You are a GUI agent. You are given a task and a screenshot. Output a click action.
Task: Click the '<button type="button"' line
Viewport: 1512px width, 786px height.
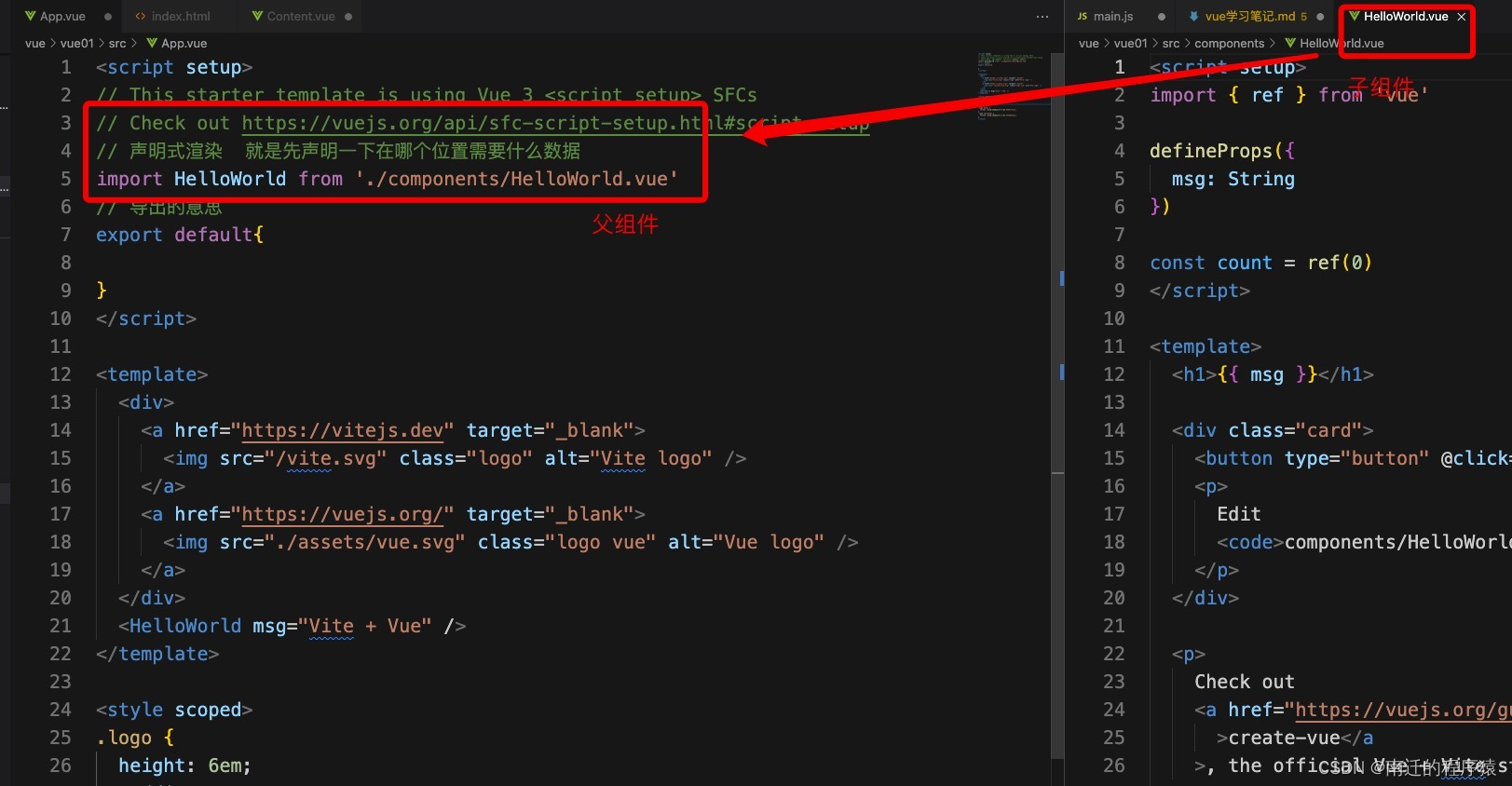pos(1353,458)
